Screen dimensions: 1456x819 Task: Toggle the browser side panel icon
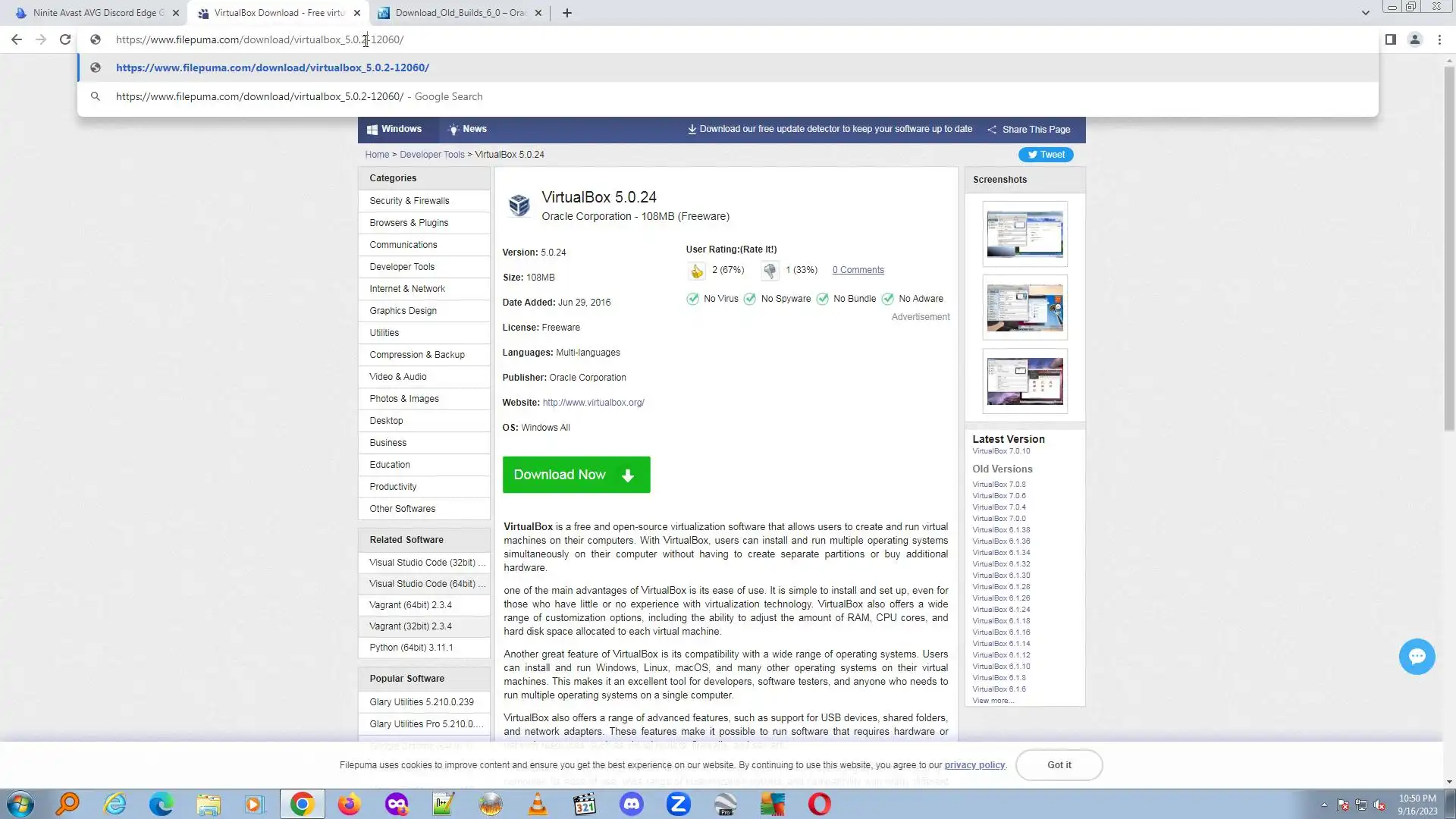(x=1390, y=39)
